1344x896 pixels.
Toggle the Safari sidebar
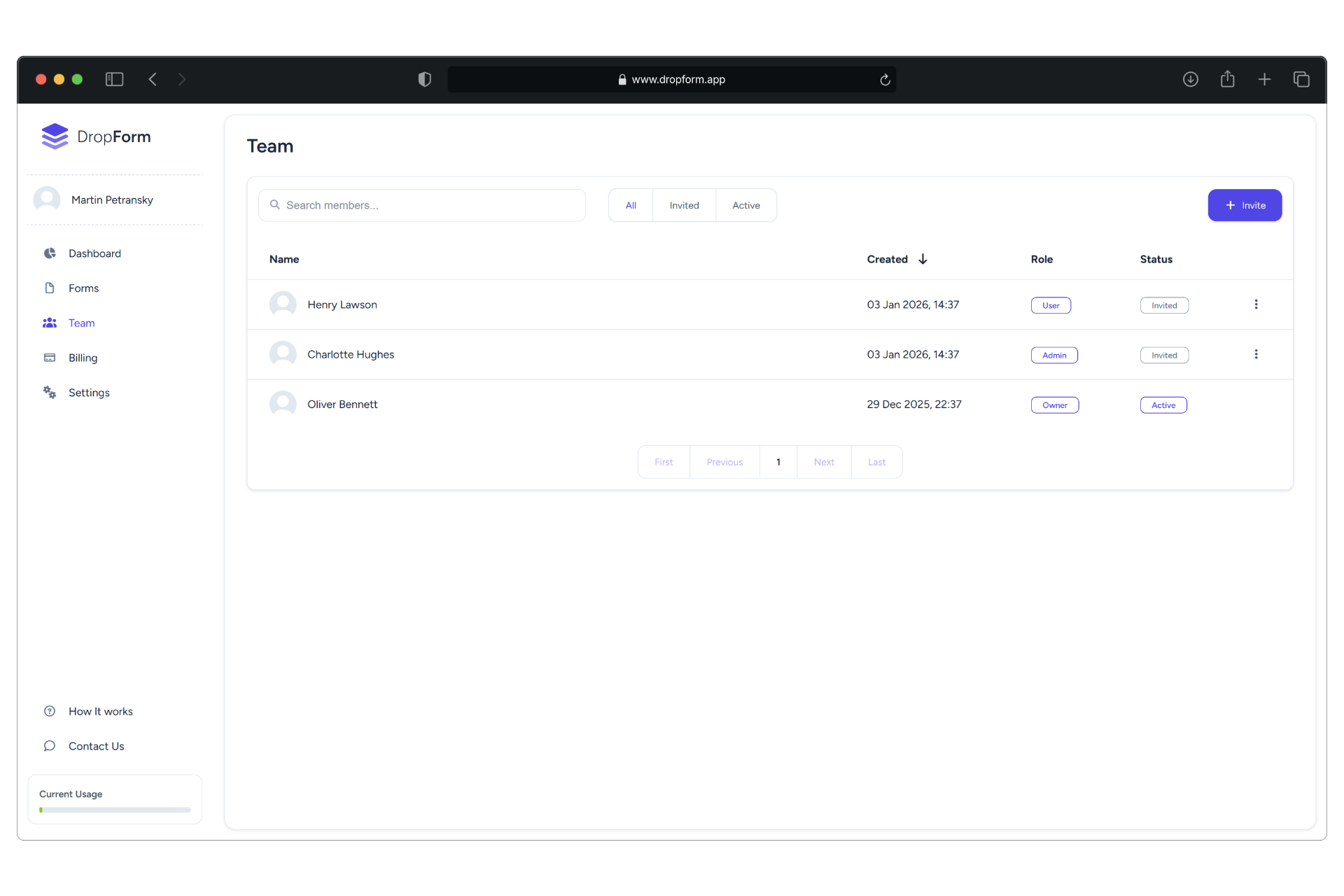(x=114, y=79)
